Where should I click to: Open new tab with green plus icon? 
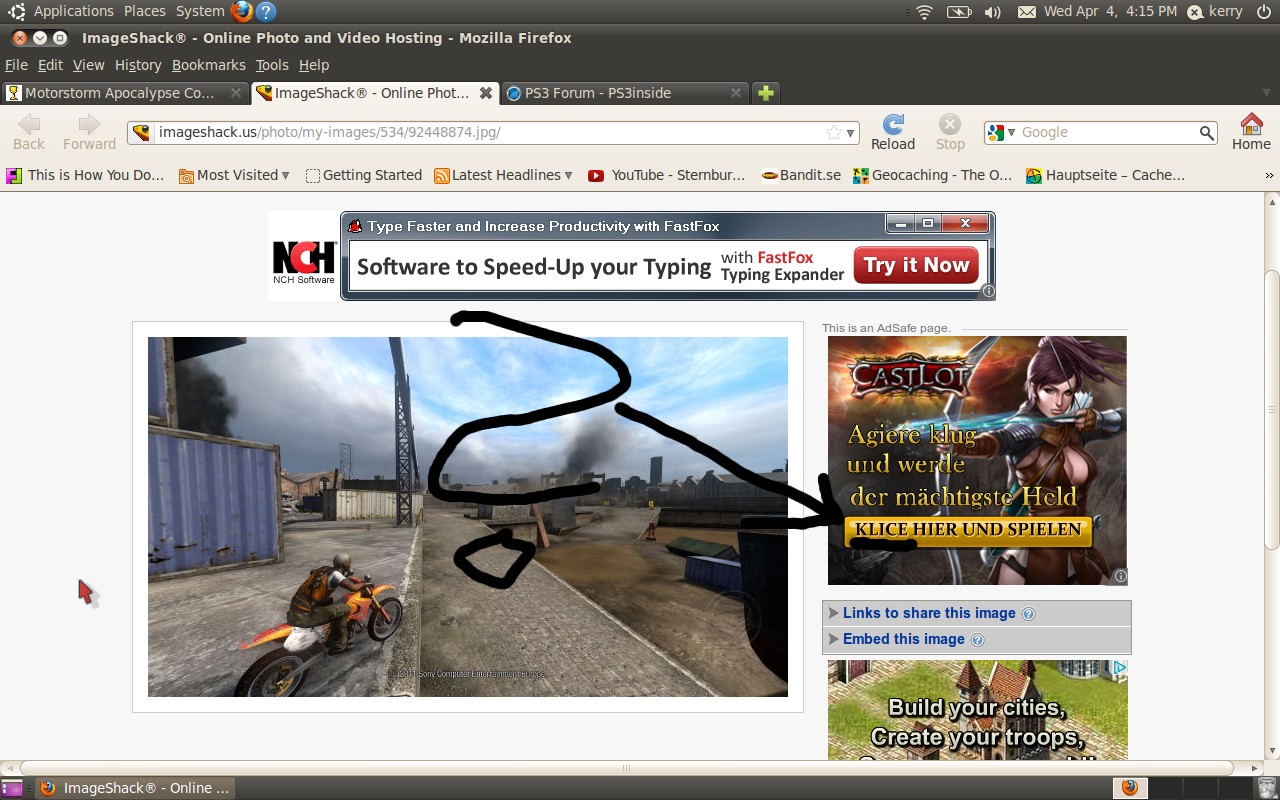click(x=765, y=93)
